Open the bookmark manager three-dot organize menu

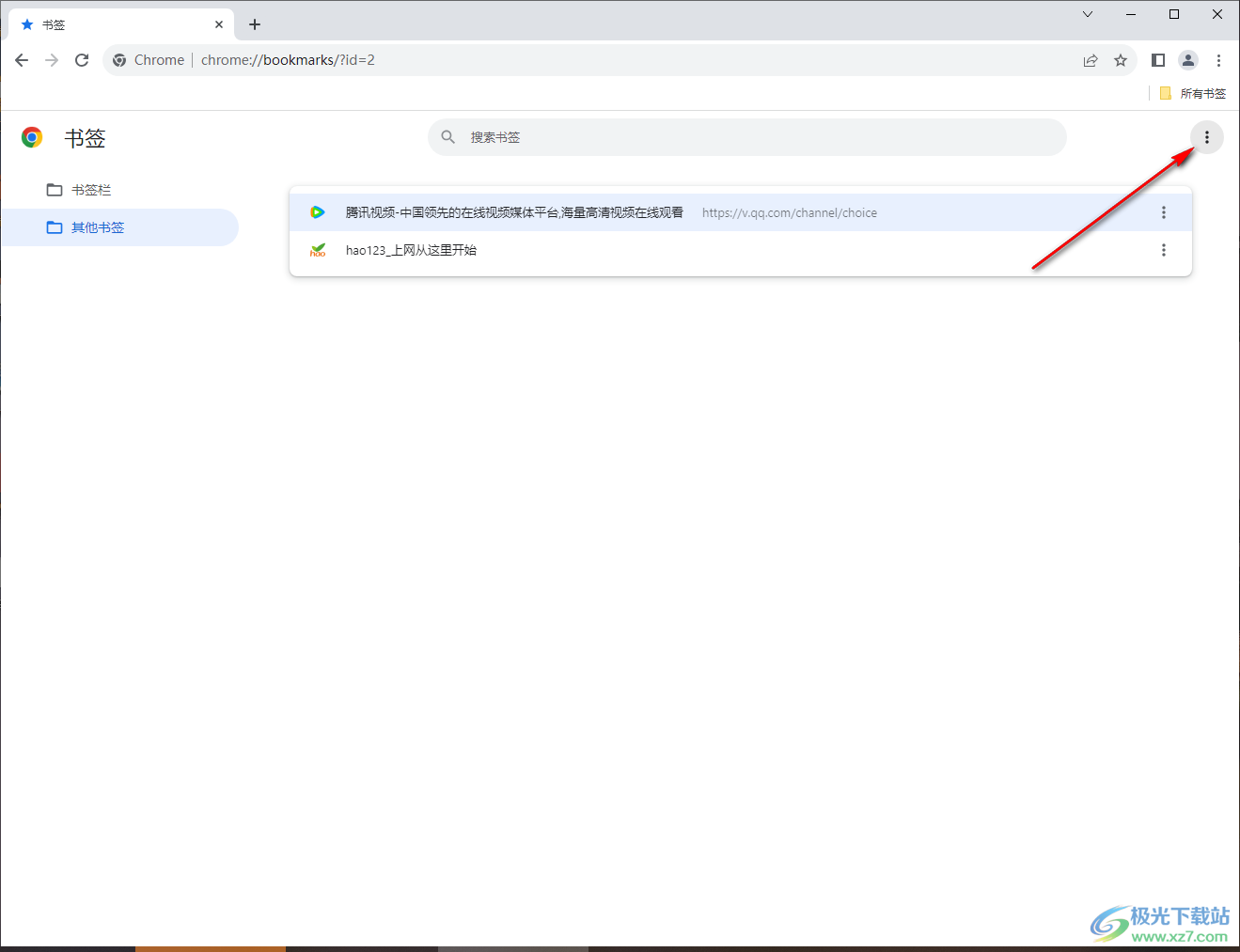point(1207,137)
